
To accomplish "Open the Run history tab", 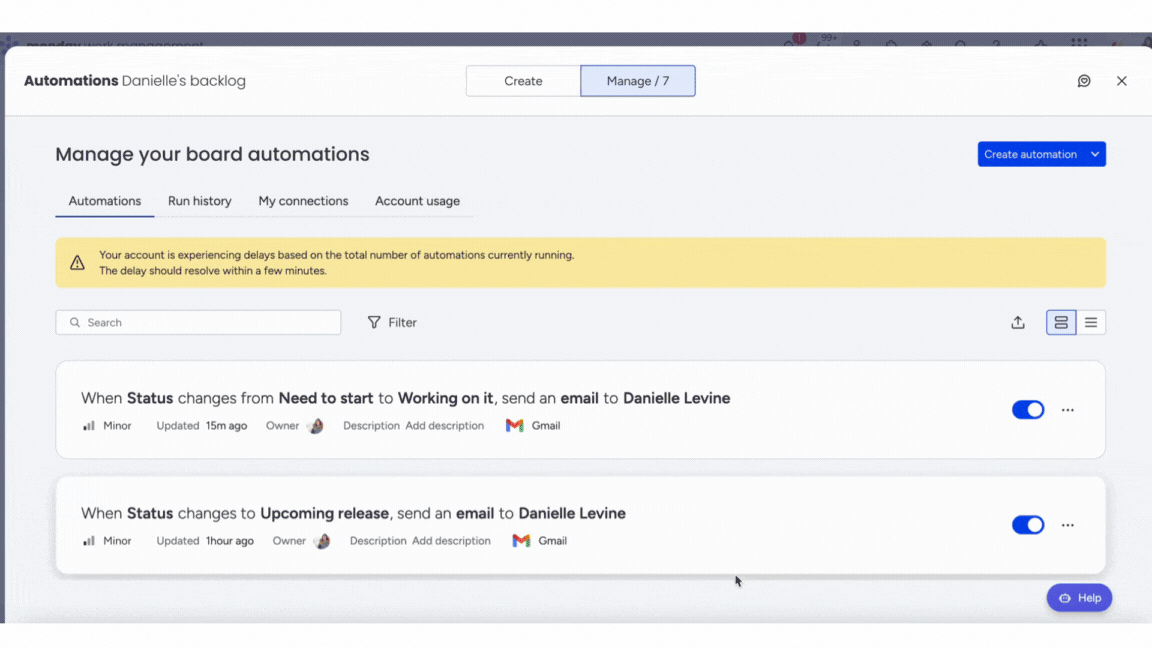I will pos(200,201).
